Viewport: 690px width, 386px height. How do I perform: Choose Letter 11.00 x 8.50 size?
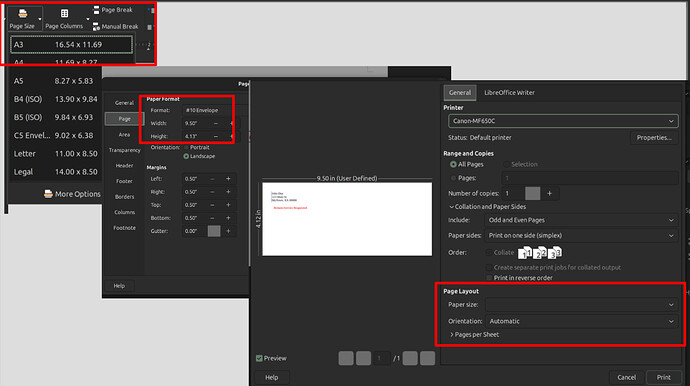click(x=55, y=154)
